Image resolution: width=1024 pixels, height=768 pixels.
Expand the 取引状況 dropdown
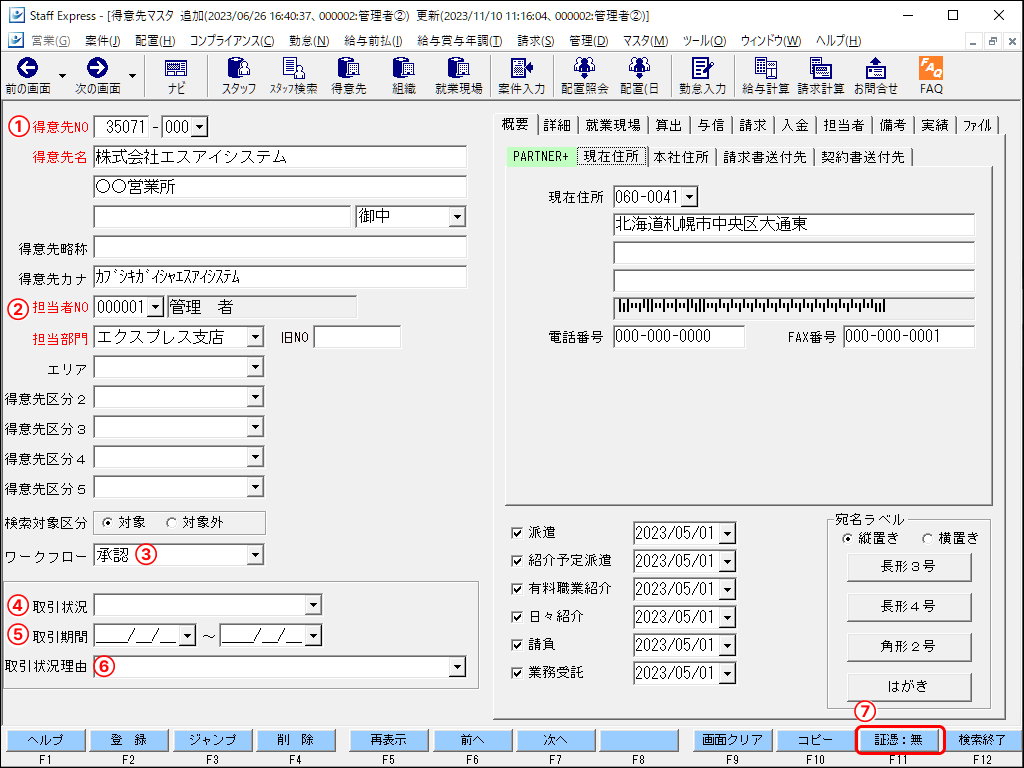[x=313, y=605]
